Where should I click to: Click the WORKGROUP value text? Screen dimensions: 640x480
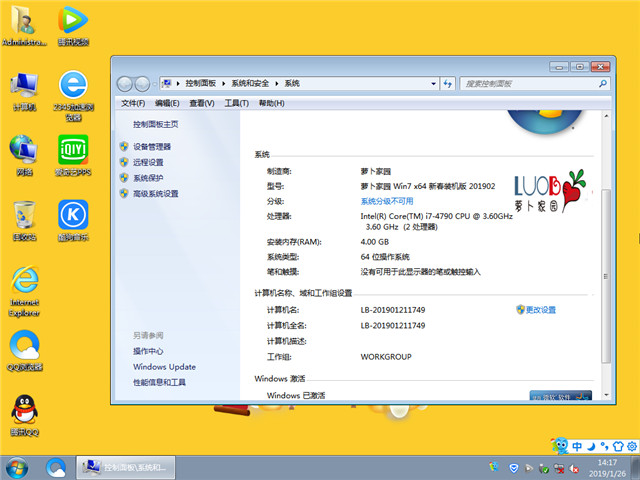386,357
